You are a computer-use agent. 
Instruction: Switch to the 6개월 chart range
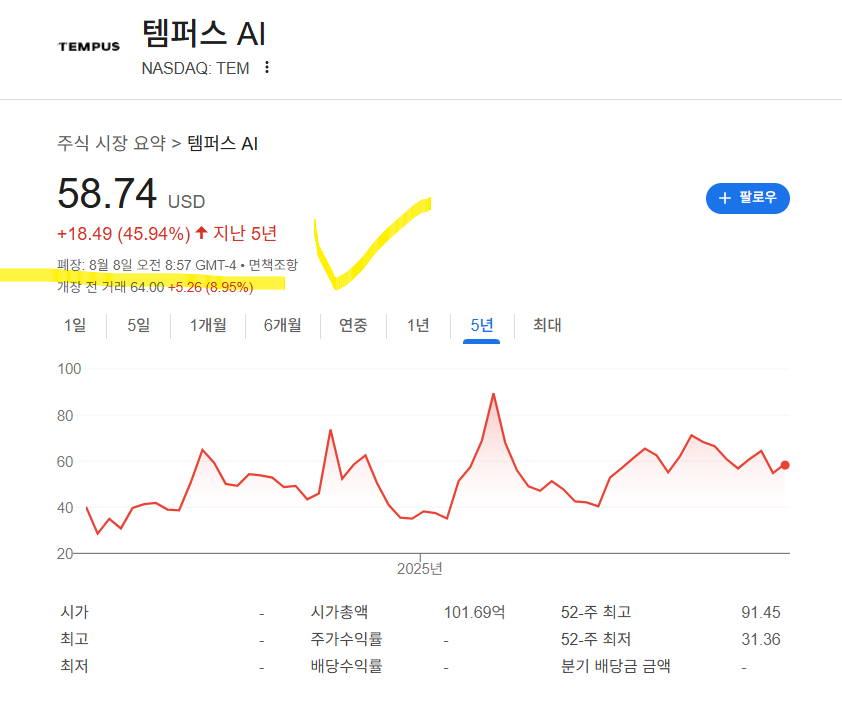pyautogui.click(x=282, y=325)
